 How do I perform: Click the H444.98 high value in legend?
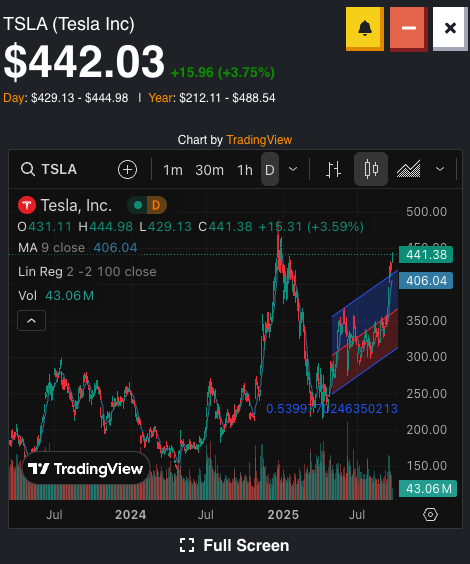[106, 227]
